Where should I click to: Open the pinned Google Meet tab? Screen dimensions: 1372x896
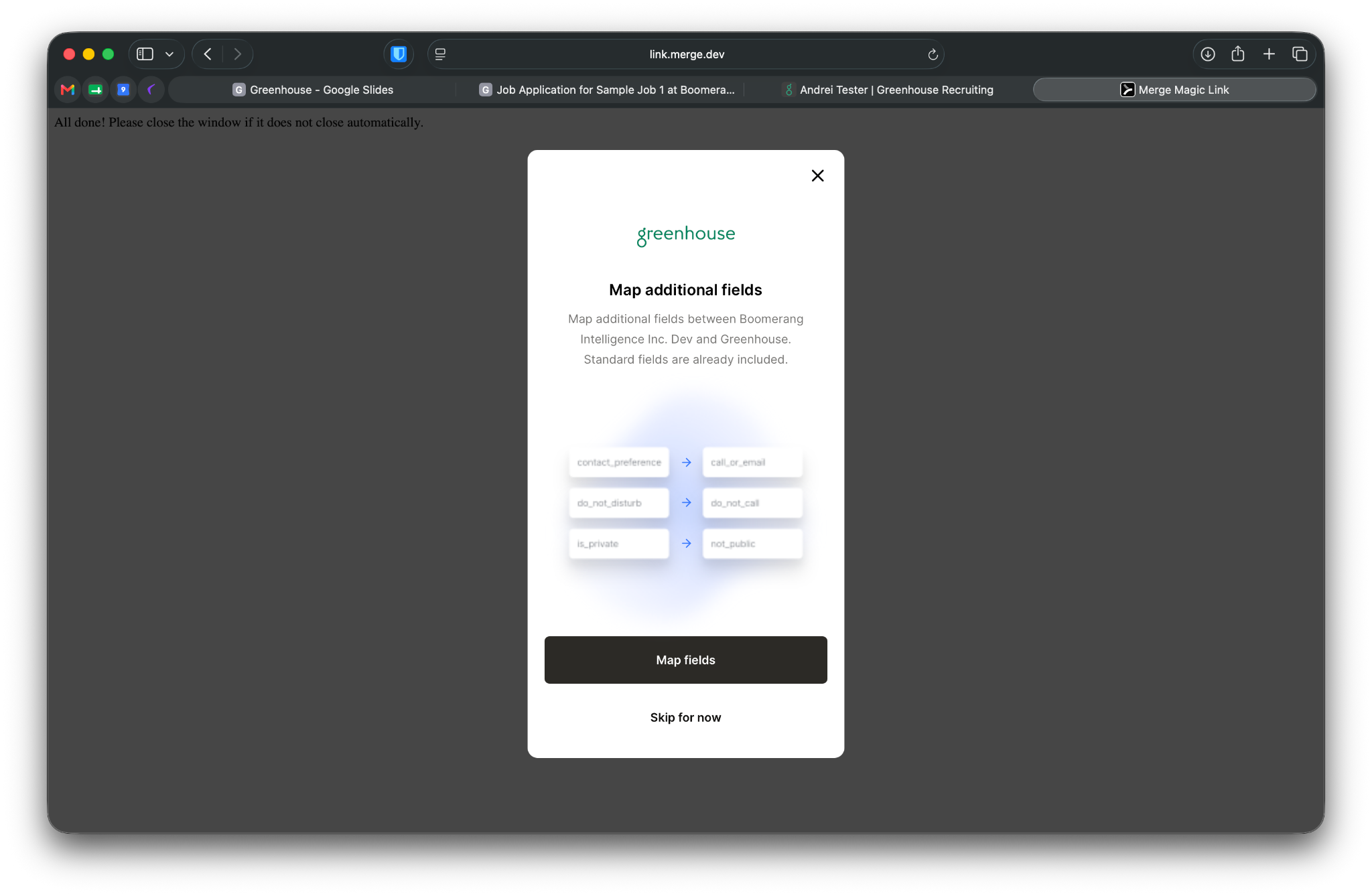pyautogui.click(x=95, y=90)
